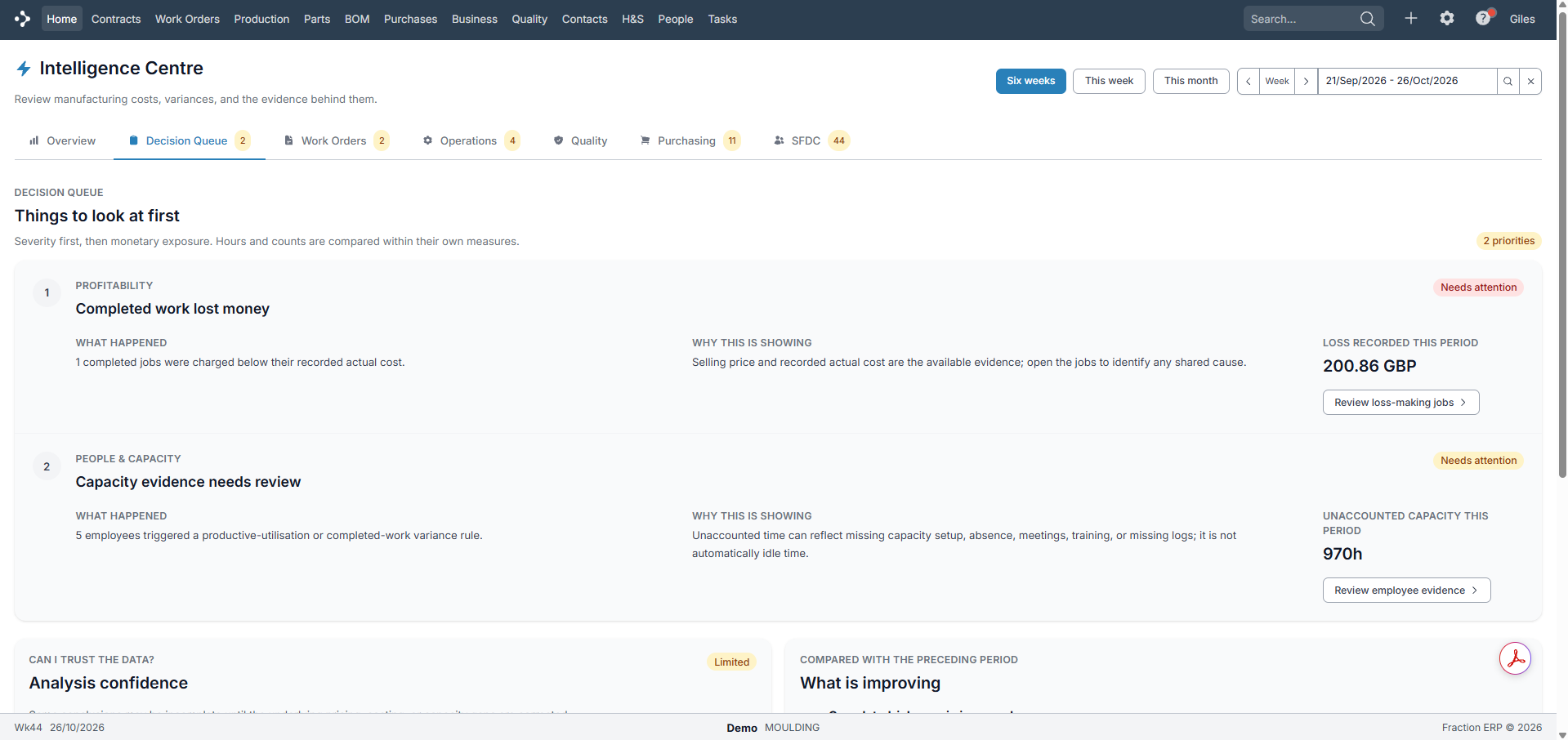
Task: Open the Tasks menu
Action: pos(722,19)
